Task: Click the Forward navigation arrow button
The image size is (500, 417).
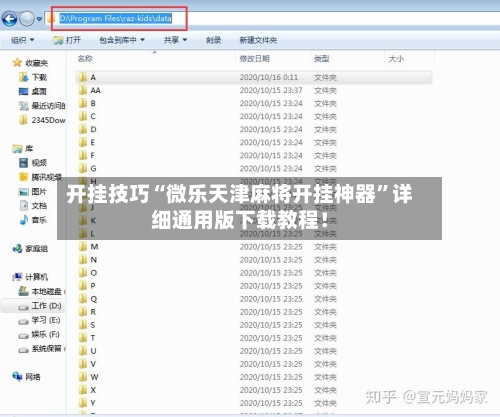Action: [27, 19]
